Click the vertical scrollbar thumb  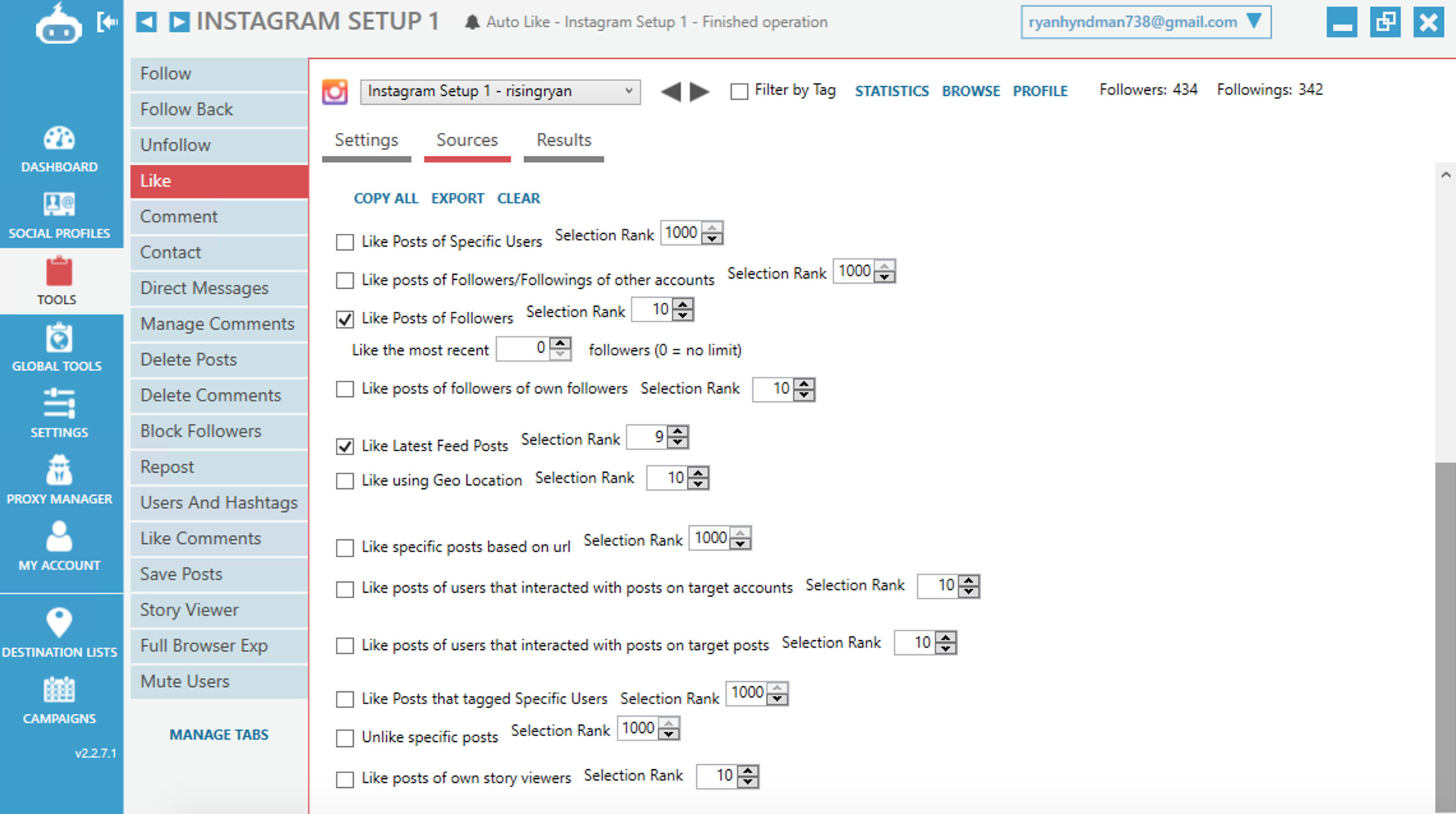1445,636
